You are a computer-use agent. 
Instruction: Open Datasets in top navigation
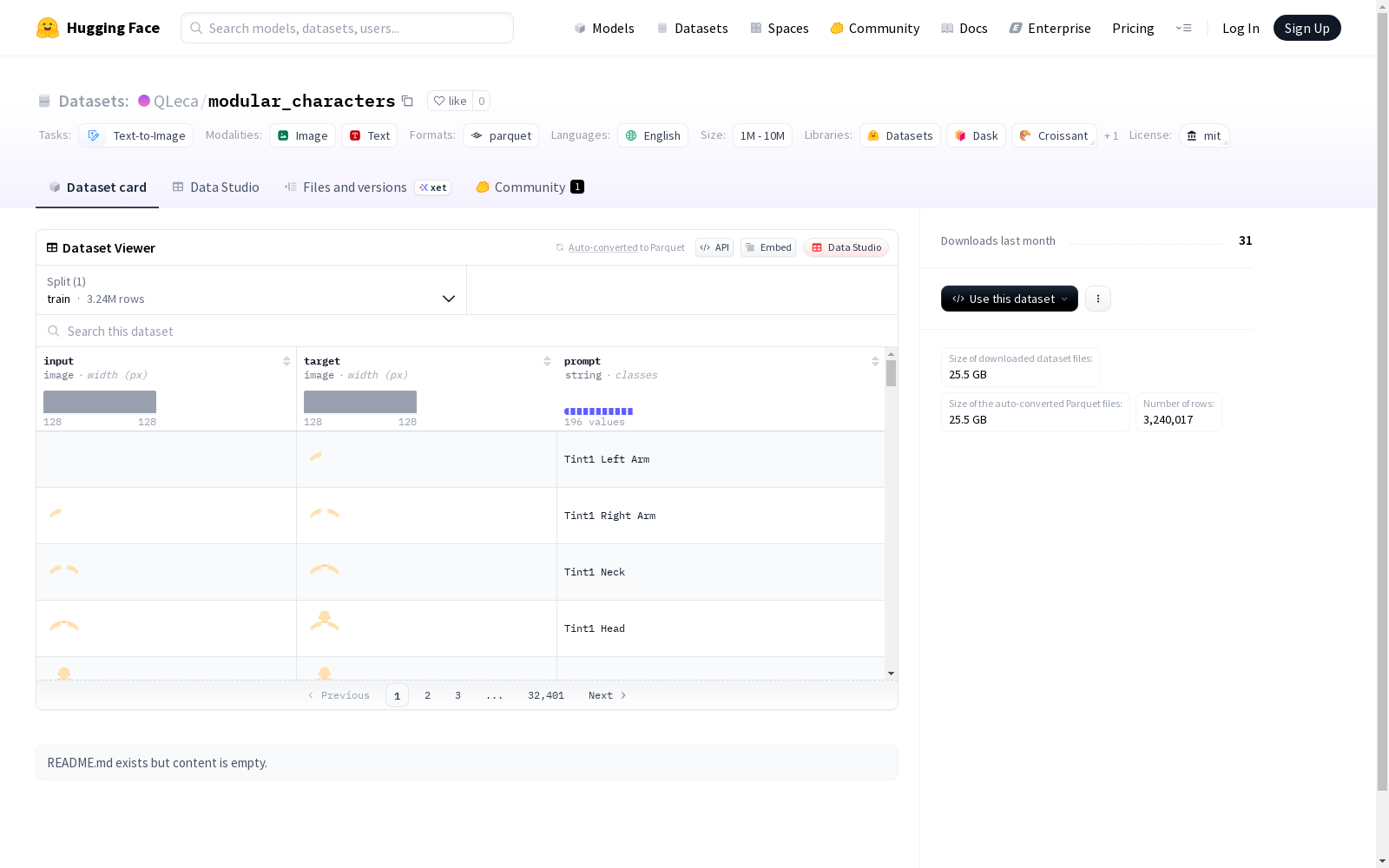click(692, 28)
